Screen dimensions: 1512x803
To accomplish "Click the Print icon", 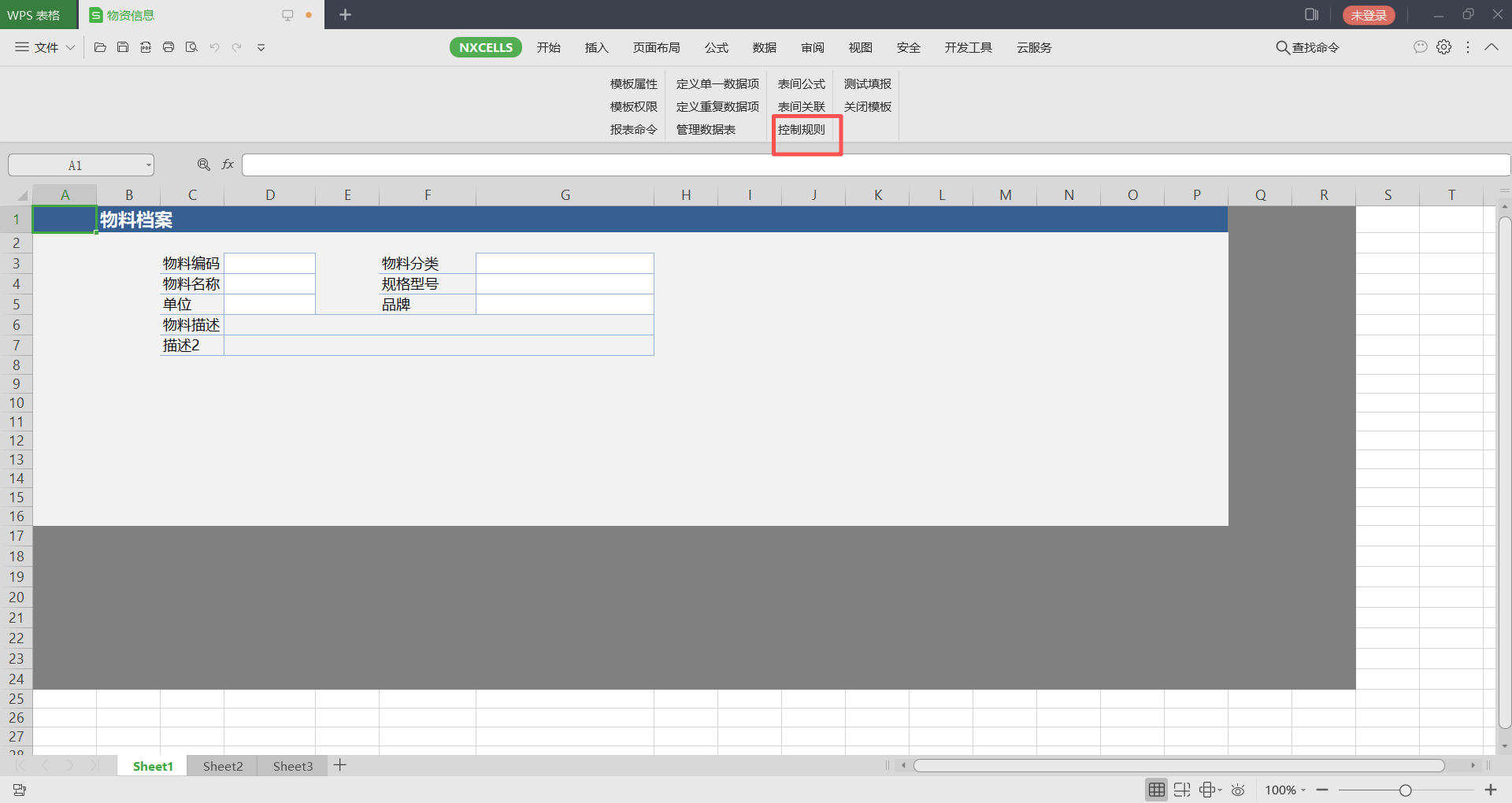I will 169,47.
